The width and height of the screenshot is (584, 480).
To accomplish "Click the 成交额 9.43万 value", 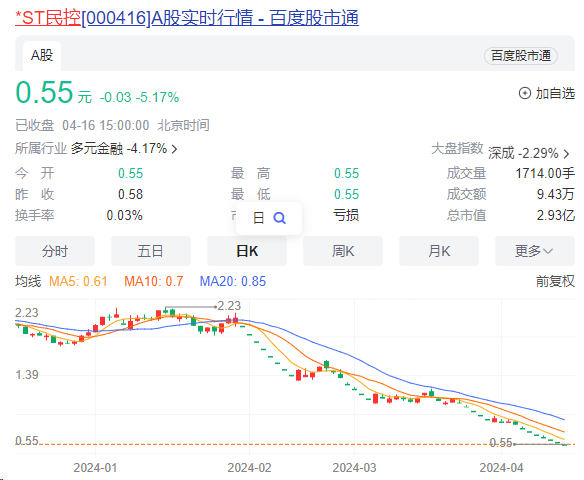I will click(555, 194).
